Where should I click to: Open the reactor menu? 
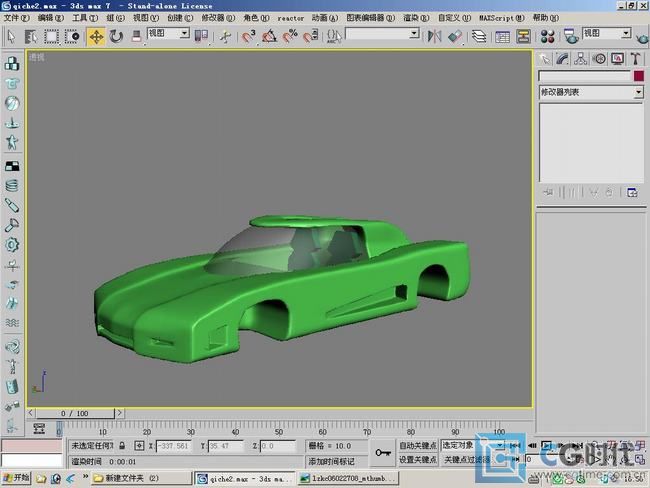[x=291, y=18]
